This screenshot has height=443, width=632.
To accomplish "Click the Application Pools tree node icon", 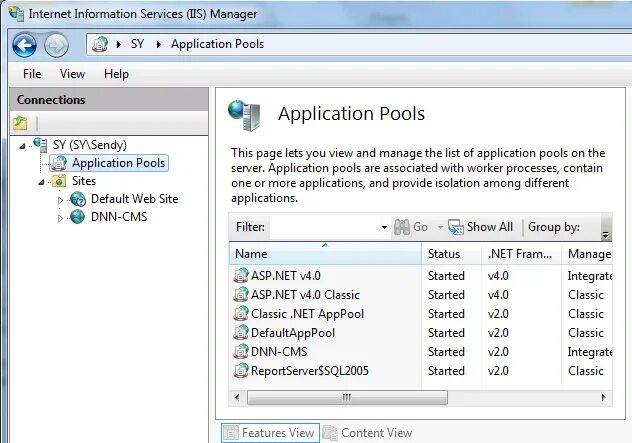I will pos(59,163).
